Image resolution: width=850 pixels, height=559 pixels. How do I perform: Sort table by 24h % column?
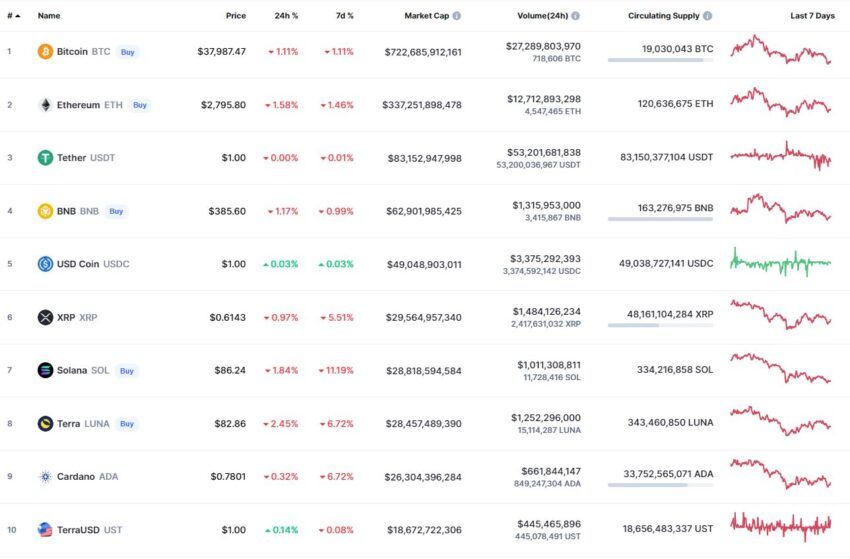tap(286, 16)
